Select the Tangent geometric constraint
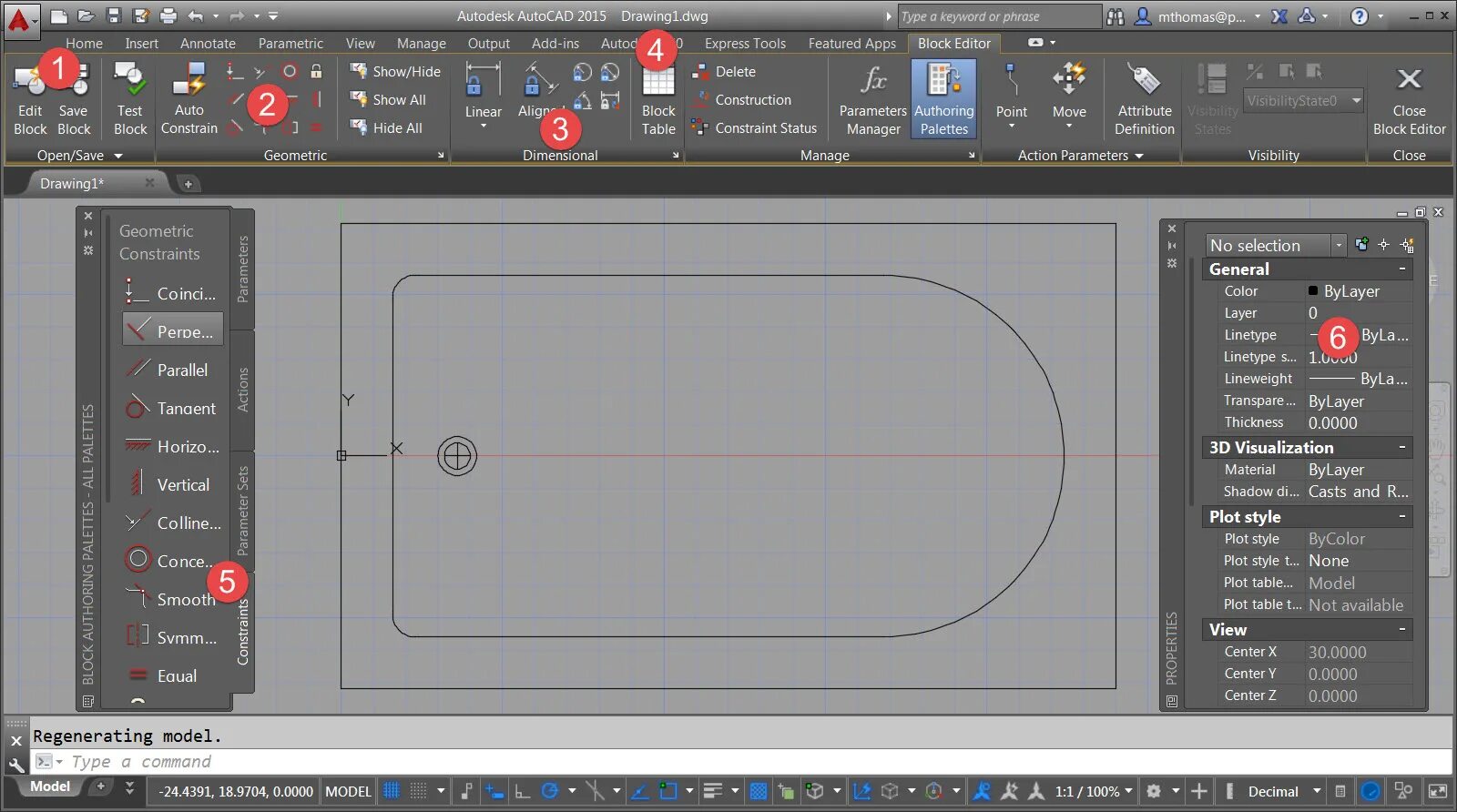The height and width of the screenshot is (812, 1457). [x=173, y=408]
